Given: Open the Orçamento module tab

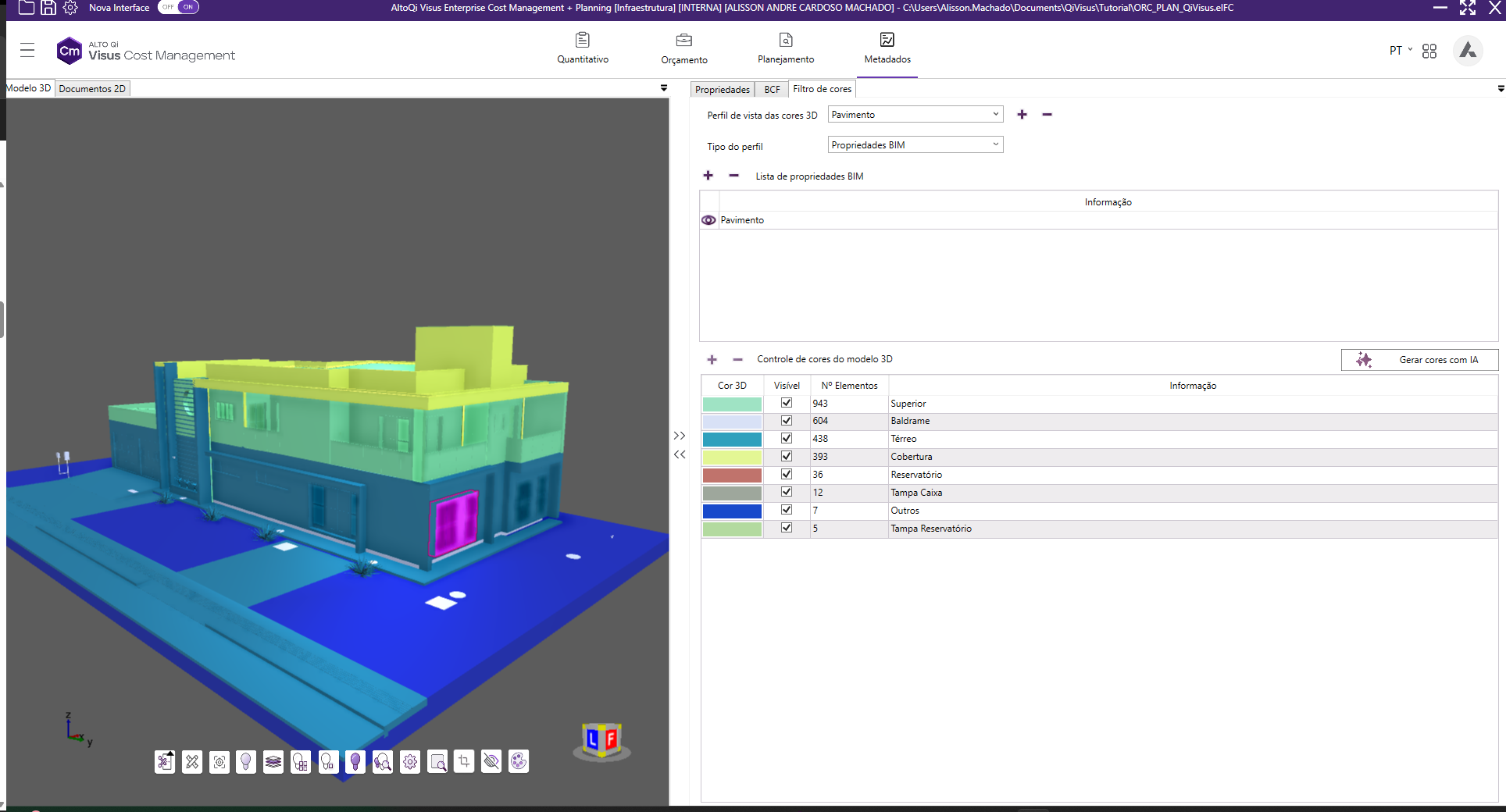Looking at the screenshot, I should tap(683, 48).
